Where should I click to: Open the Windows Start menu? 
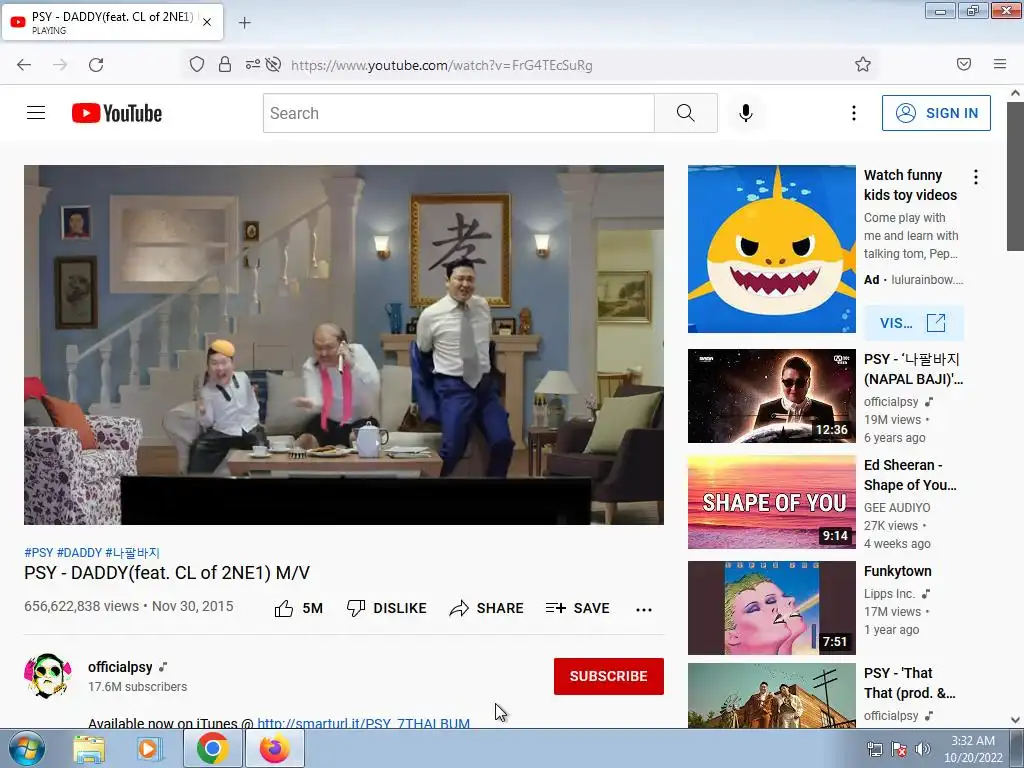click(26, 749)
